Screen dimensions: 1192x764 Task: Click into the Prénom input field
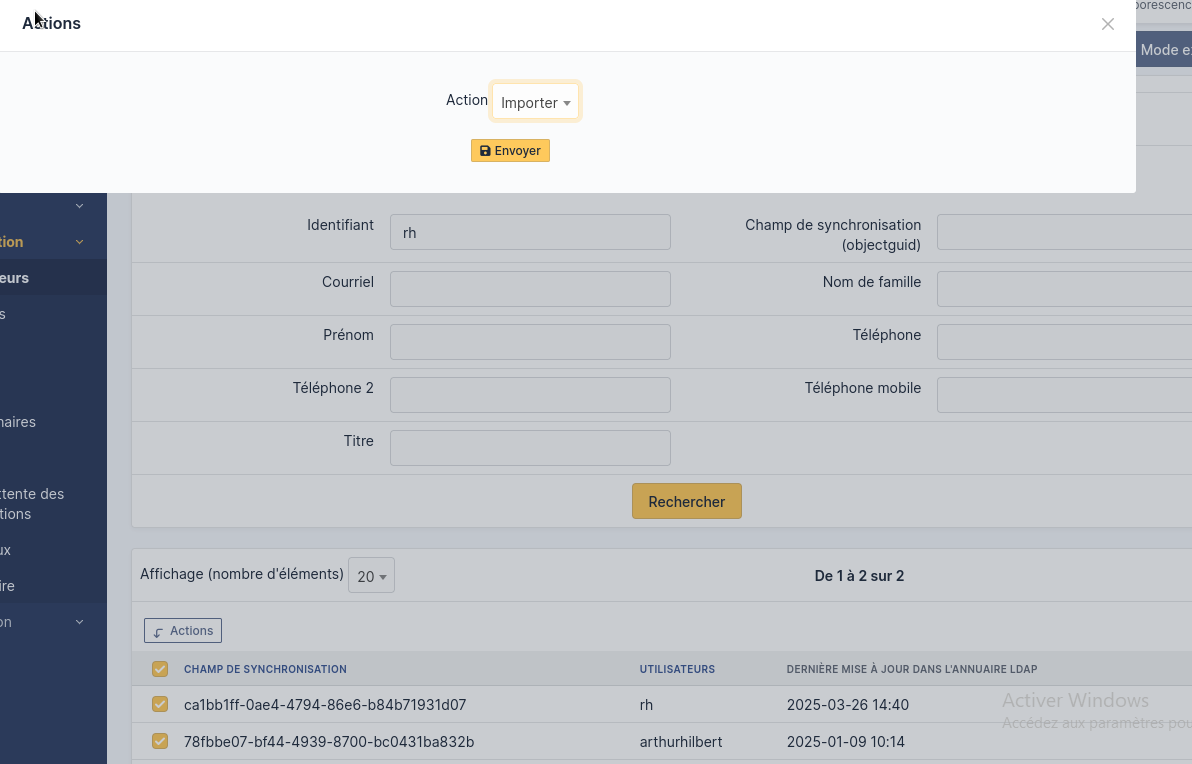click(x=530, y=342)
